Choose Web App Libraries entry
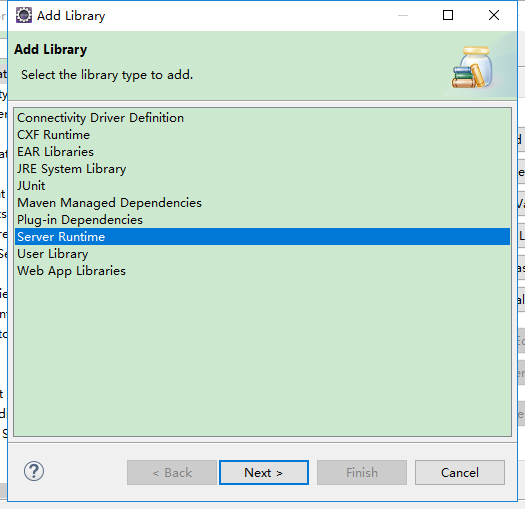 click(72, 271)
